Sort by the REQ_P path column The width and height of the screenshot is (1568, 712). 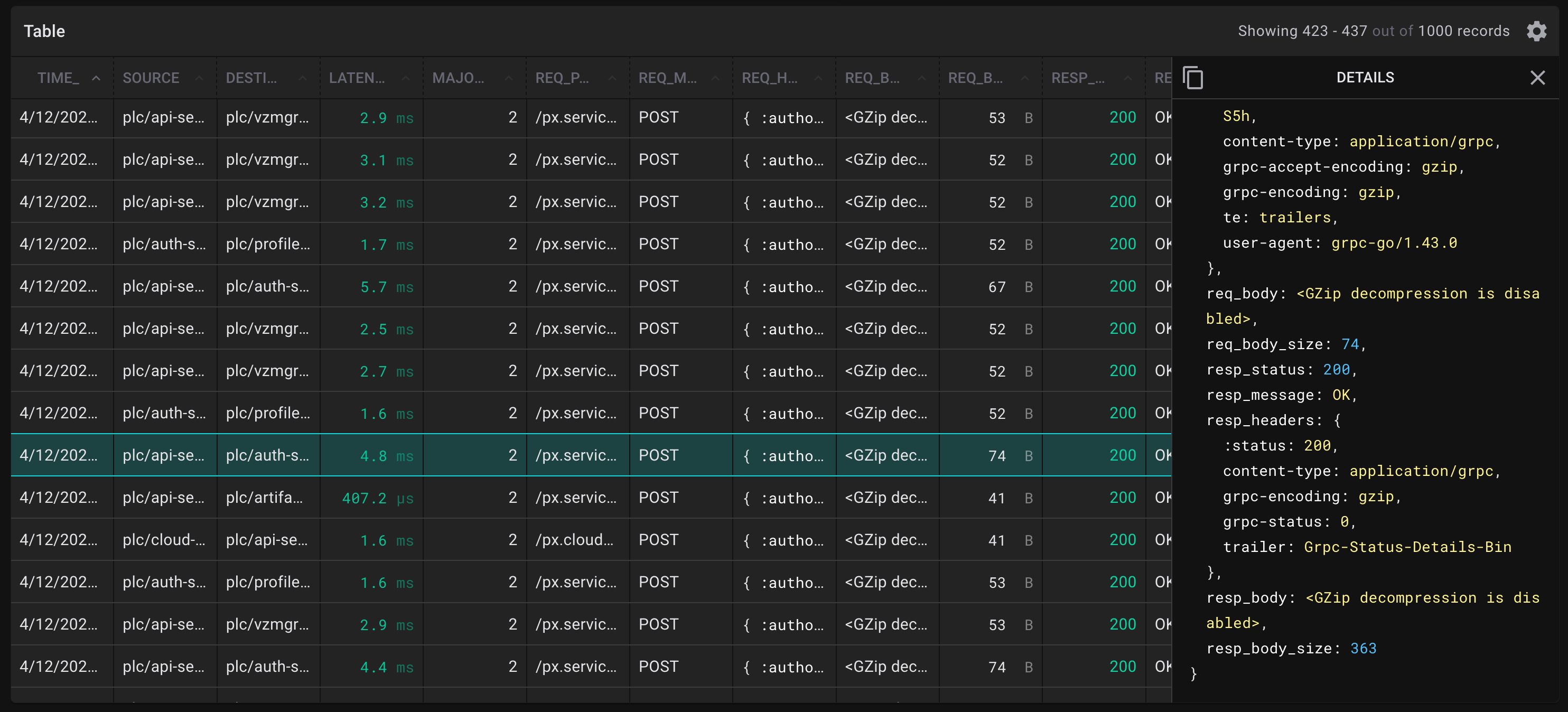(x=612, y=78)
